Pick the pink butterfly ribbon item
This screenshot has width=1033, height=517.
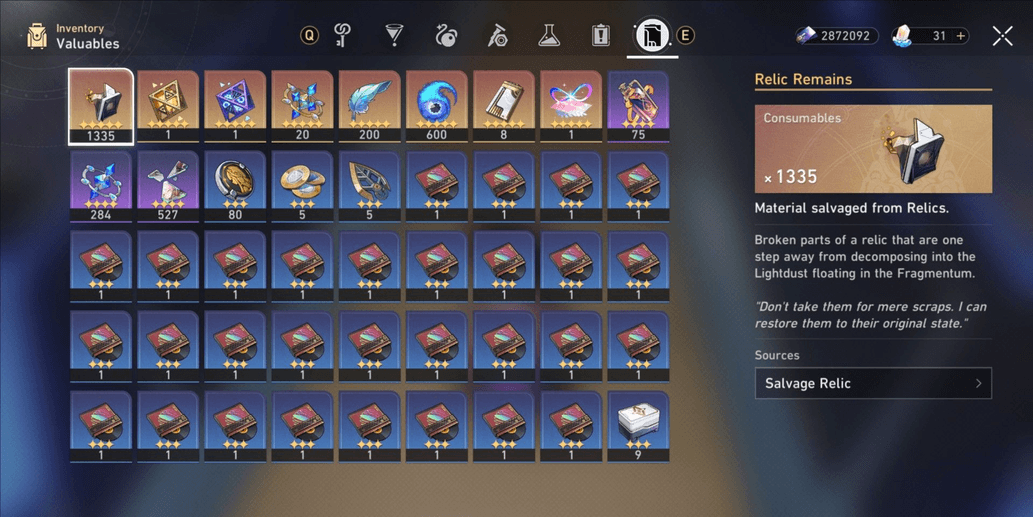[x=571, y=105]
